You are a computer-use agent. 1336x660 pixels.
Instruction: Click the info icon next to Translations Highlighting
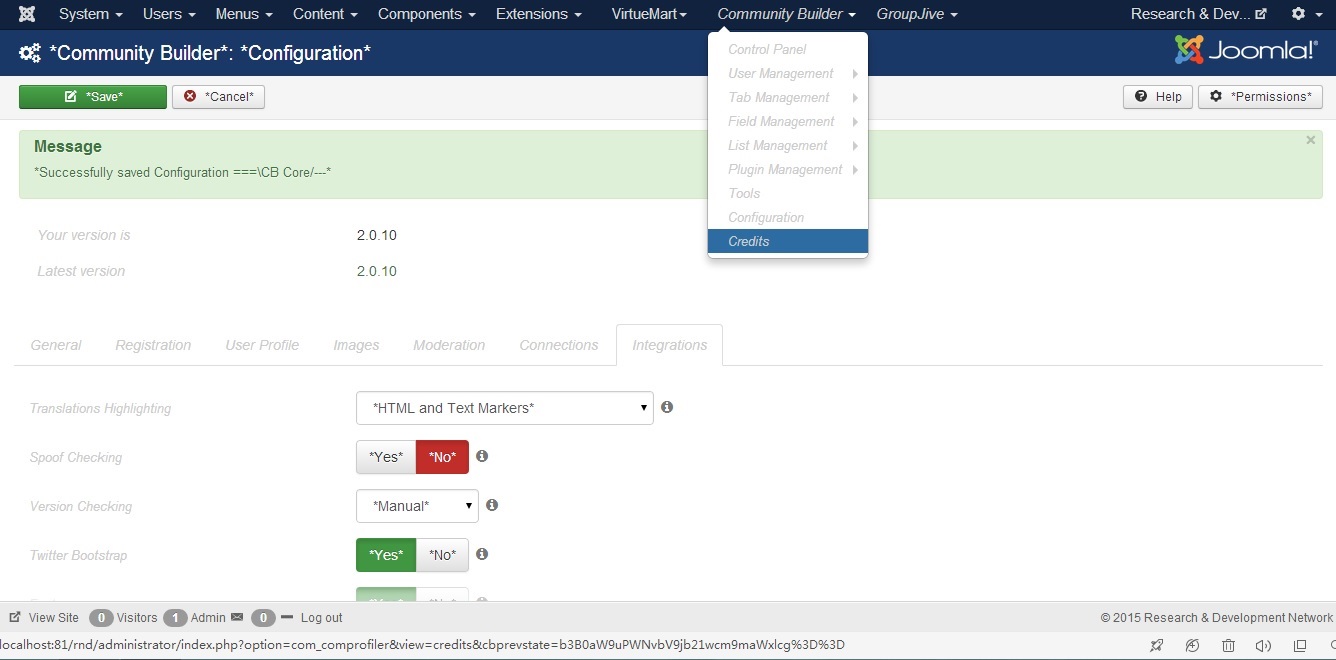click(x=667, y=407)
